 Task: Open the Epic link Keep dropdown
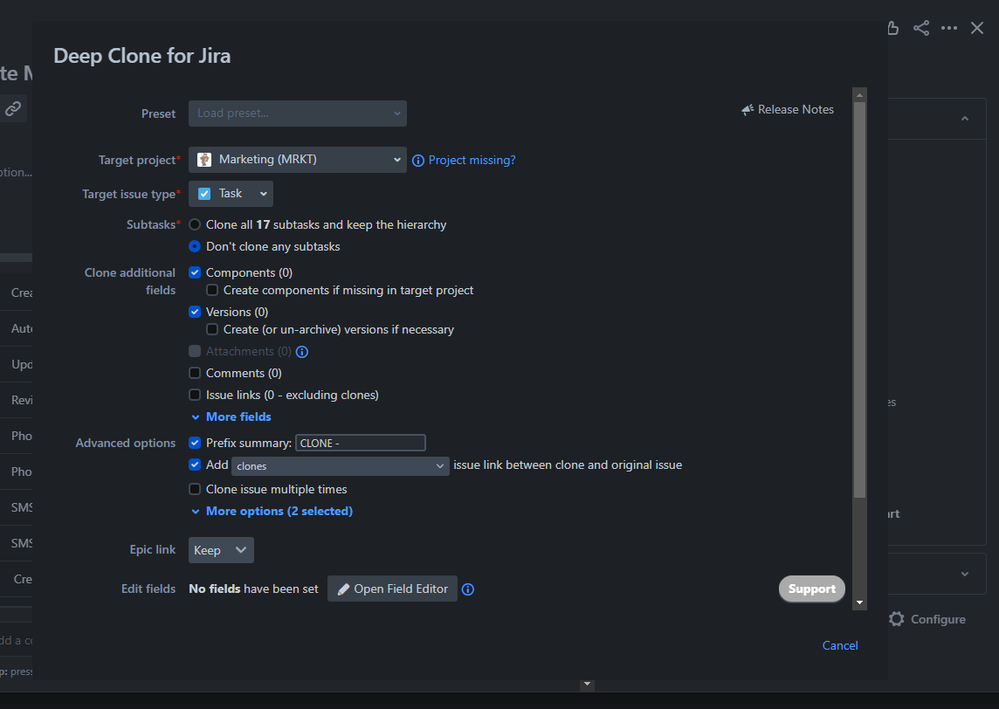pos(221,550)
